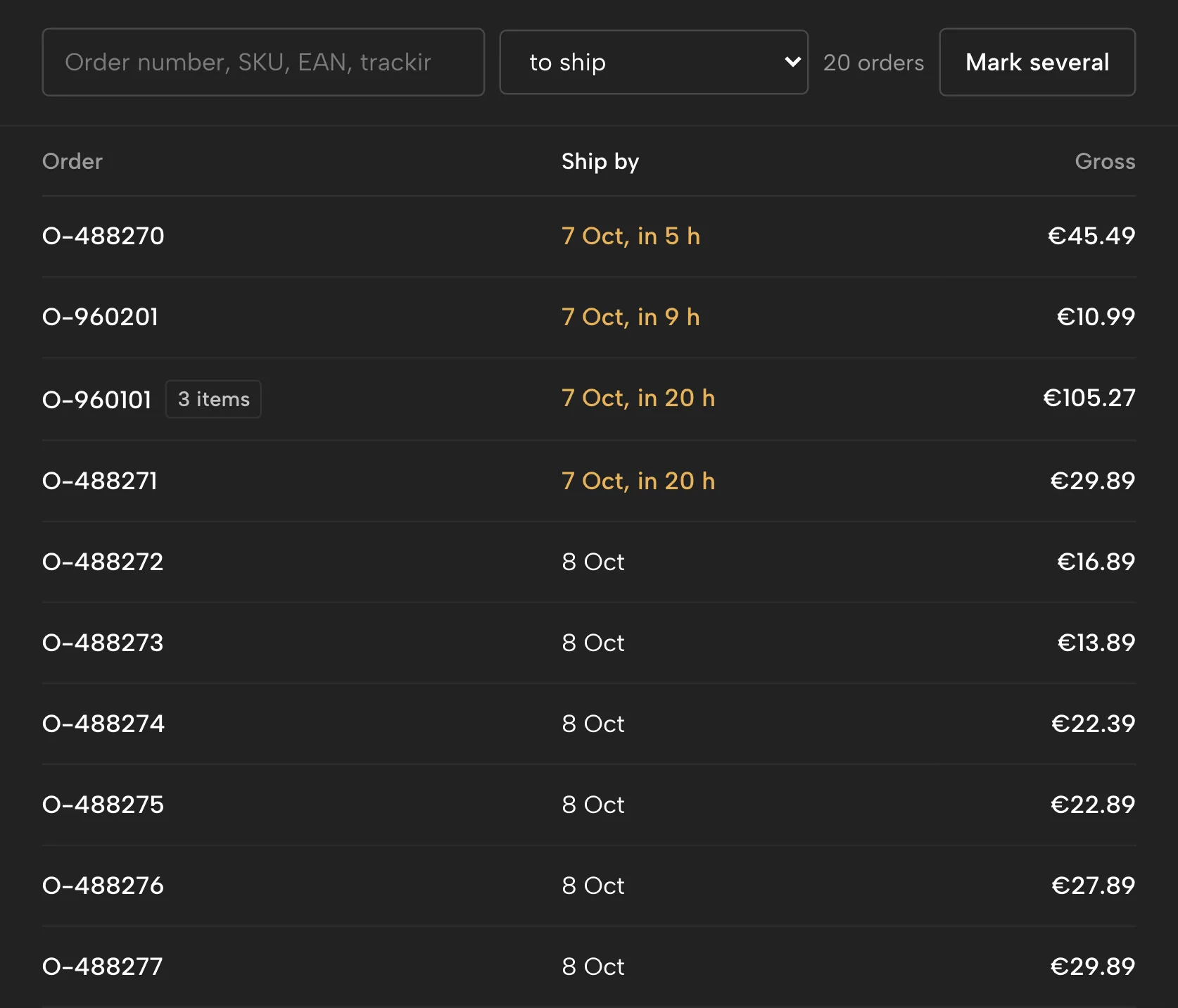The image size is (1178, 1008).
Task: Click the €22.89 gross amount
Action: pyautogui.click(x=1093, y=805)
